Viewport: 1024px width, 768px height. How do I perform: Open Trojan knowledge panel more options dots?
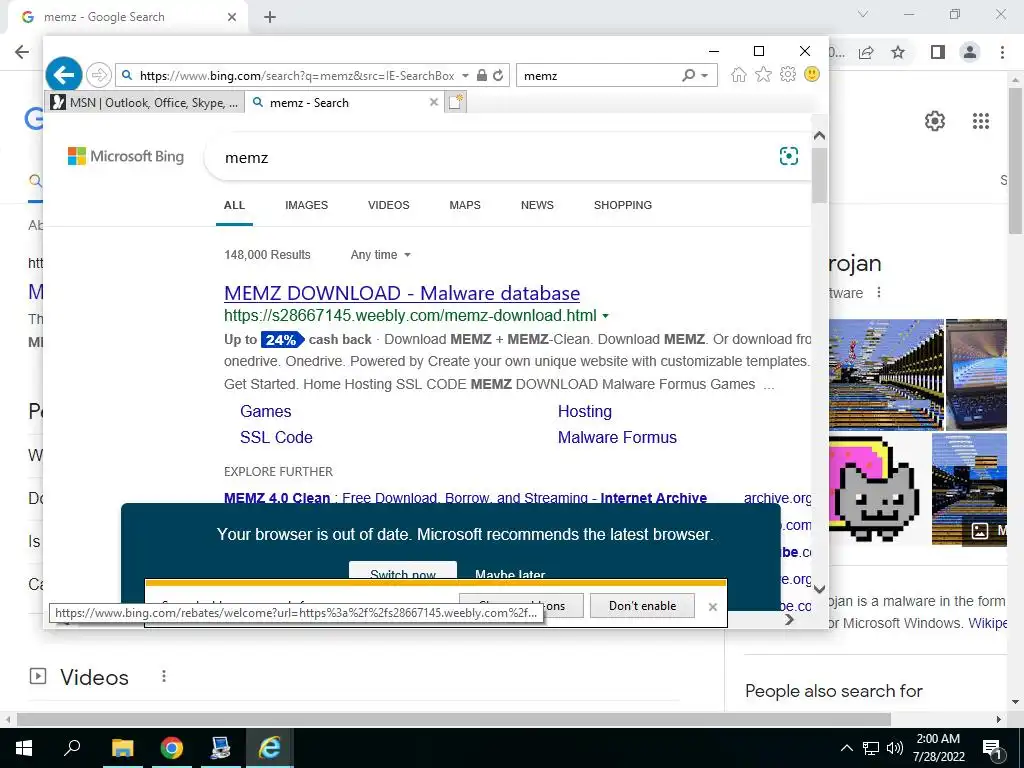[x=879, y=293]
